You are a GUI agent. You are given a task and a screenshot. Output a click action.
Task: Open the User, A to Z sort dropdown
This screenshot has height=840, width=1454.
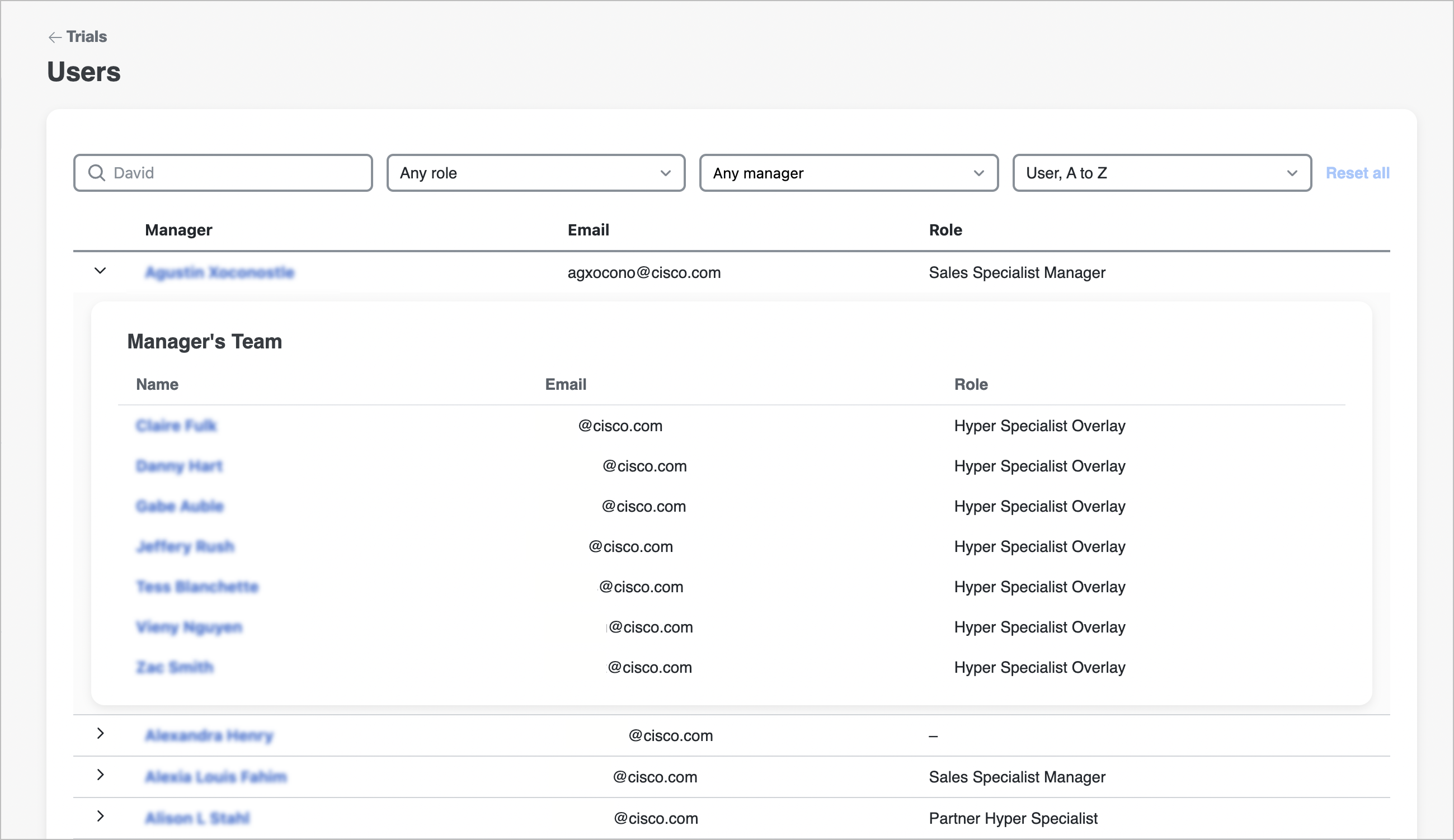point(1161,173)
